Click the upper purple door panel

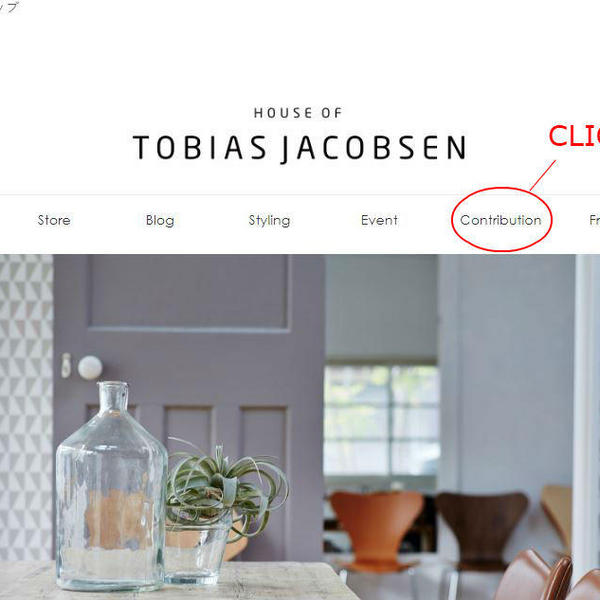click(x=189, y=292)
